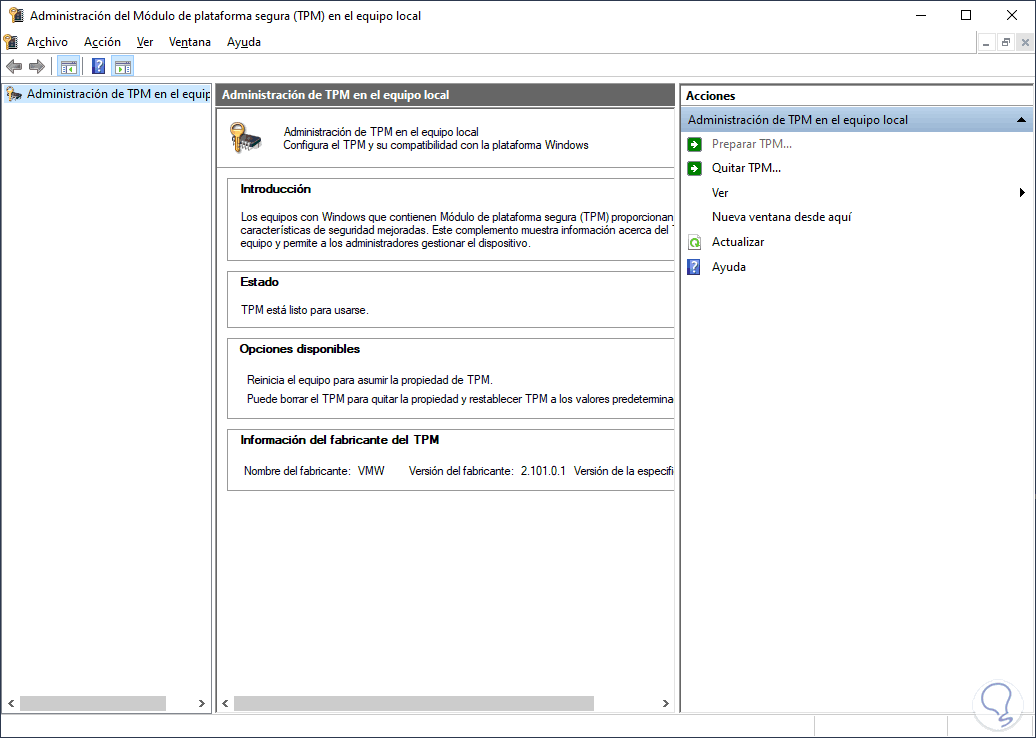
Task: Open the Acción menu
Action: tap(102, 42)
